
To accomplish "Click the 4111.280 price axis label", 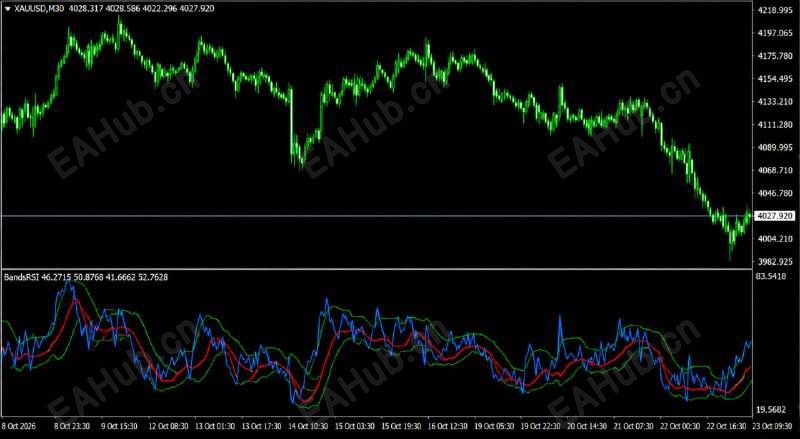I will [776, 125].
